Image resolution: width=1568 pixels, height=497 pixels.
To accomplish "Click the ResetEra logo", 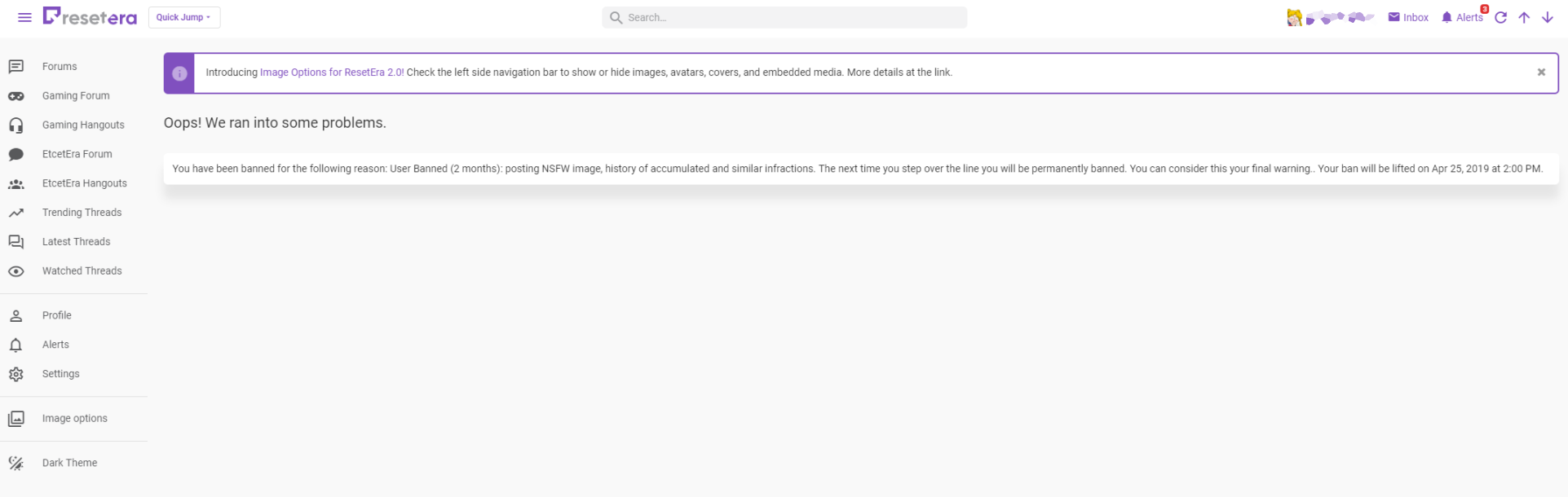I will (90, 16).
